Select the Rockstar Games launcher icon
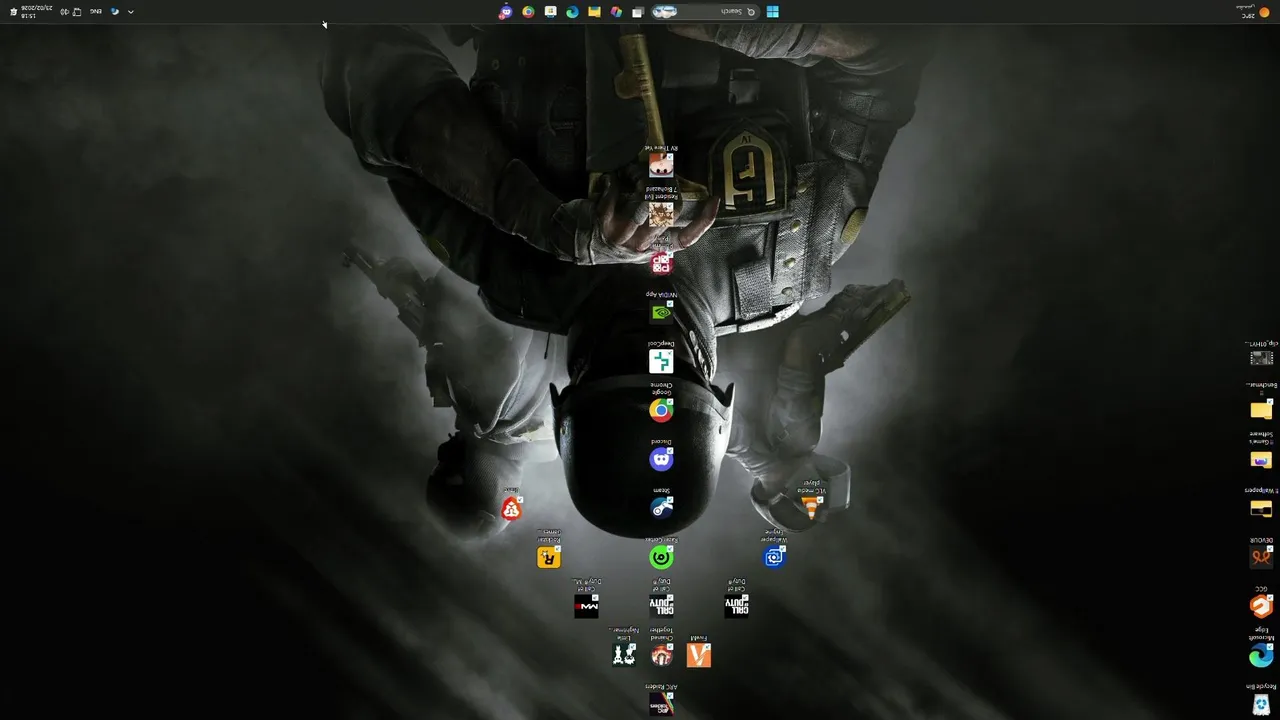 click(x=549, y=550)
